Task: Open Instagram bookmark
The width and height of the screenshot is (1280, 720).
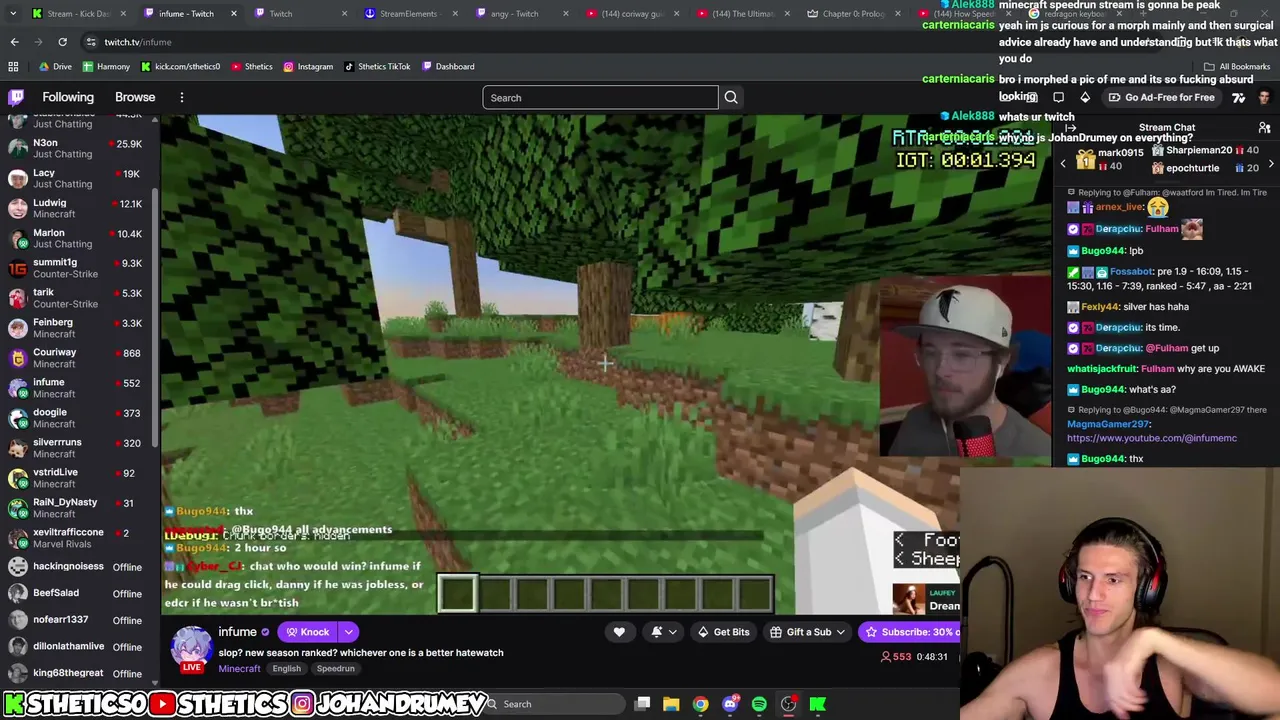Action: coord(308,66)
